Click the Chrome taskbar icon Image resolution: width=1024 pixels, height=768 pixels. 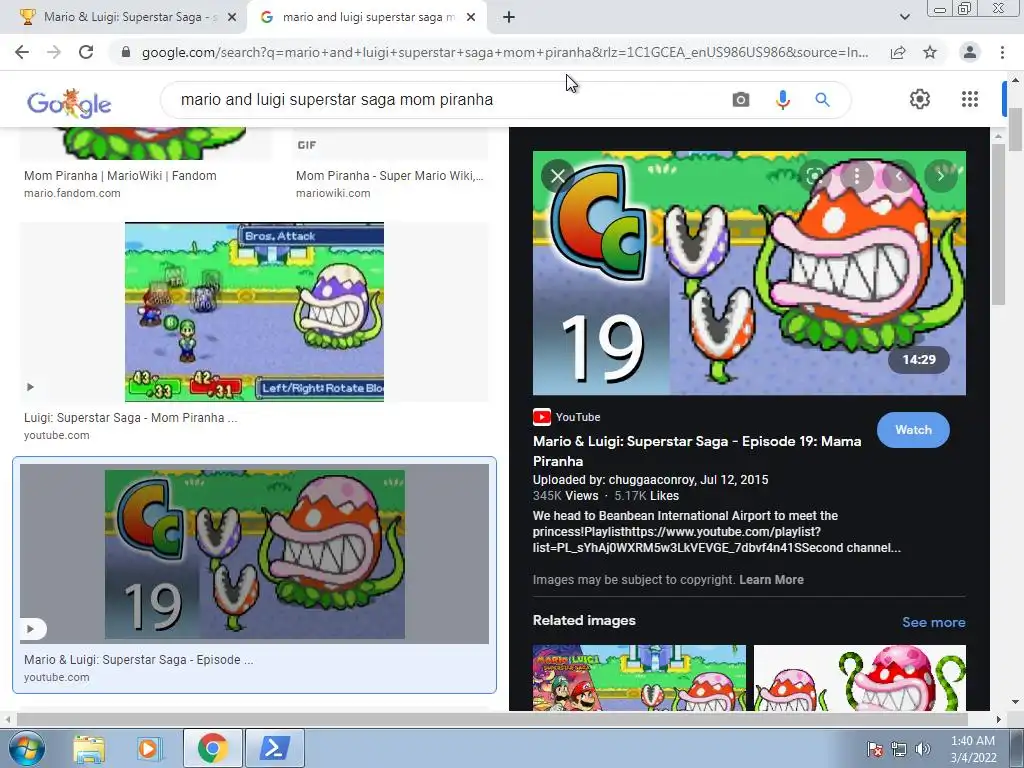coord(212,748)
